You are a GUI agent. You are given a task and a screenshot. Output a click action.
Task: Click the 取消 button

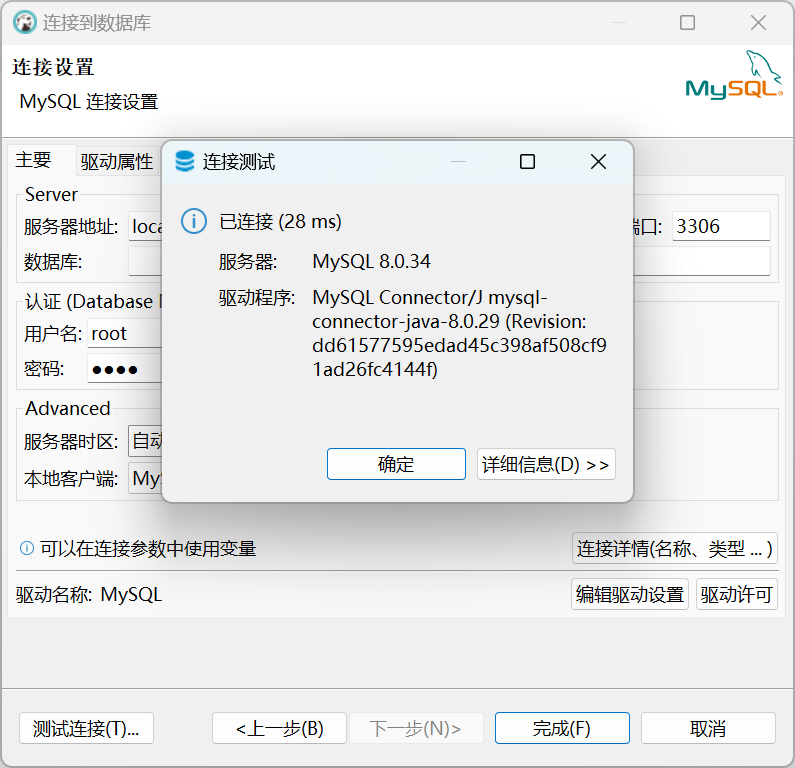pyautogui.click(x=708, y=728)
